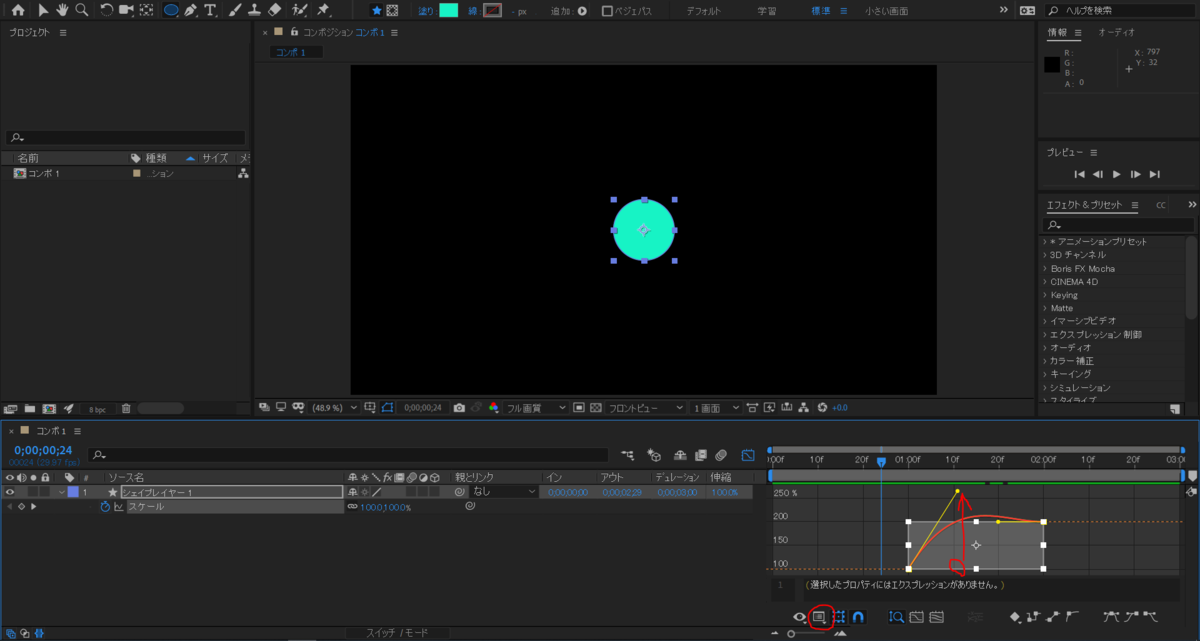Open the 親とリンク なし dropdown
Viewport: 1200px width, 641px height.
click(x=505, y=492)
